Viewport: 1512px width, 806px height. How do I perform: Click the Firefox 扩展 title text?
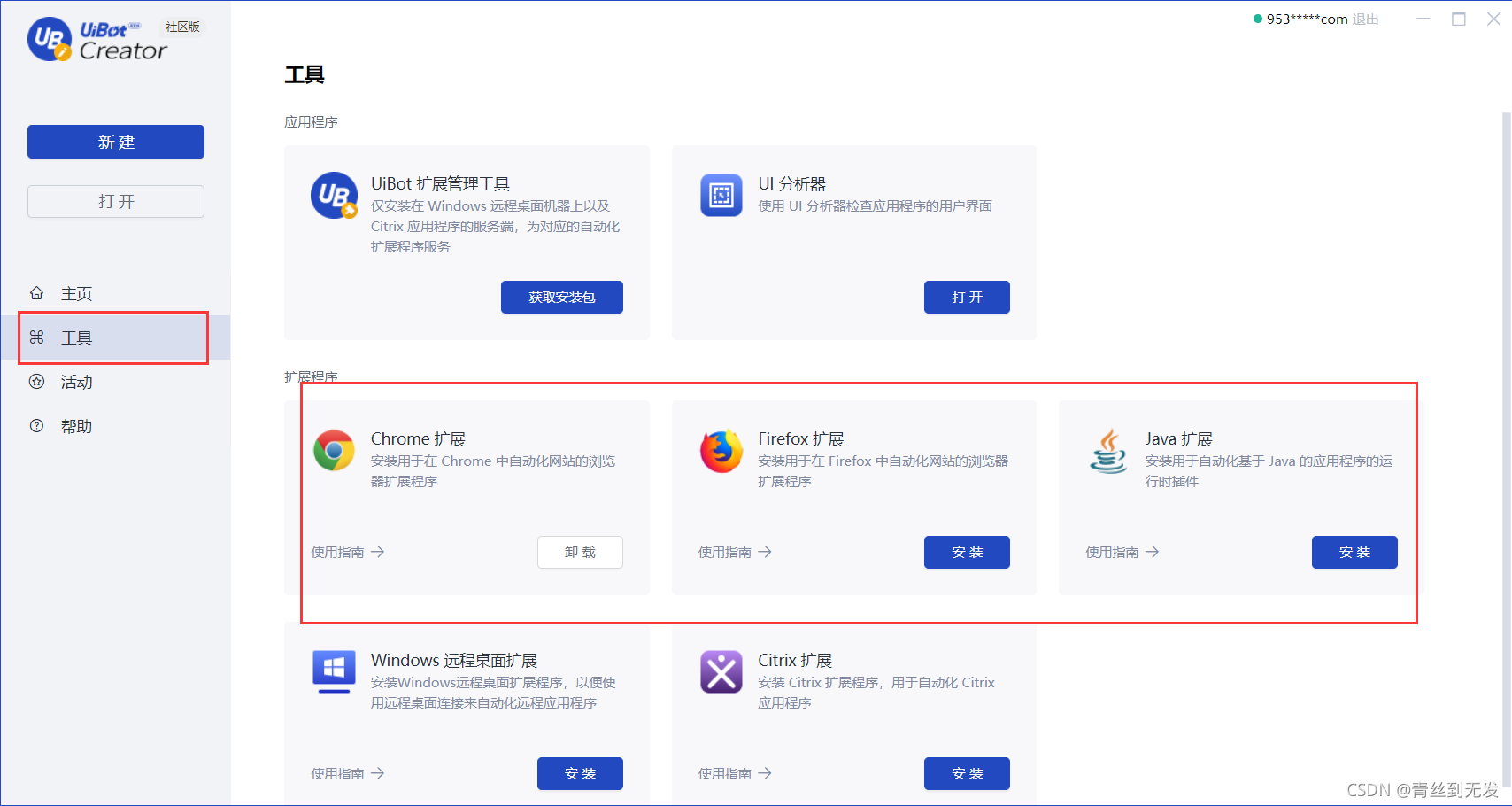[x=801, y=438]
